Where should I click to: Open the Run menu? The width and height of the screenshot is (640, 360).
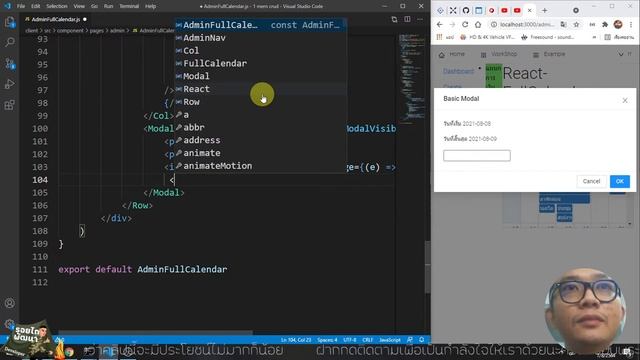[108, 6]
